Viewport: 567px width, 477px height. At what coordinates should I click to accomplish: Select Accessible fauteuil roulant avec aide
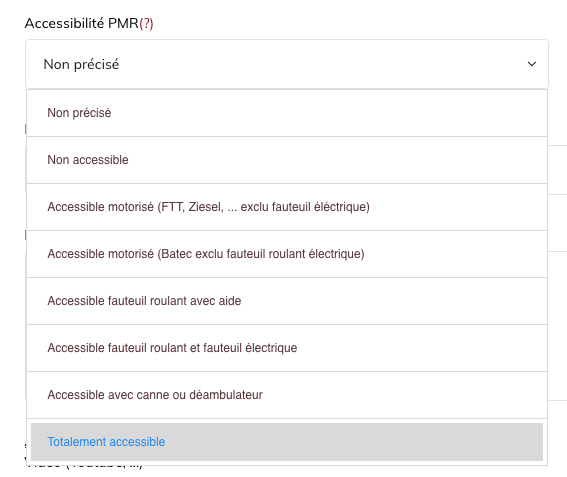pos(287,301)
